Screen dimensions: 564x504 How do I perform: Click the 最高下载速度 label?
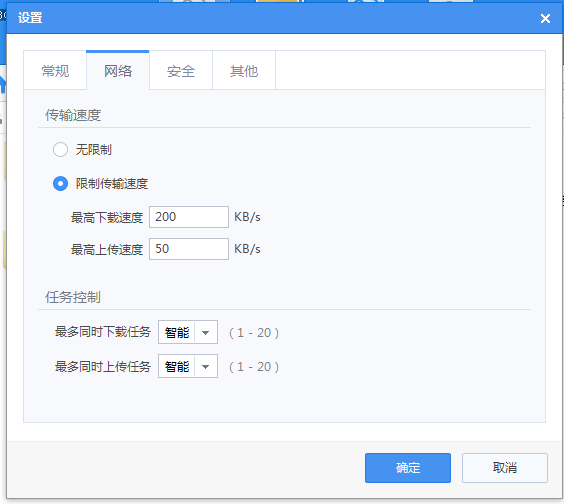coord(107,218)
